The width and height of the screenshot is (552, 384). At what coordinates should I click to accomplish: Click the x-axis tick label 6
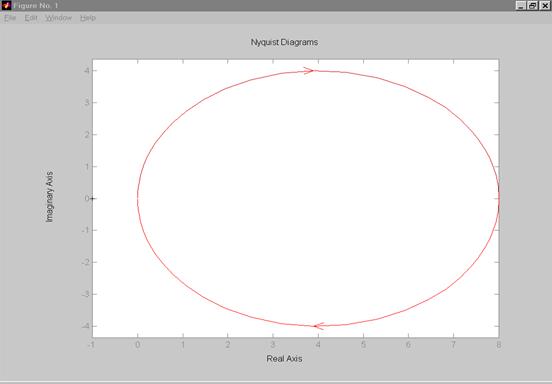(408, 345)
